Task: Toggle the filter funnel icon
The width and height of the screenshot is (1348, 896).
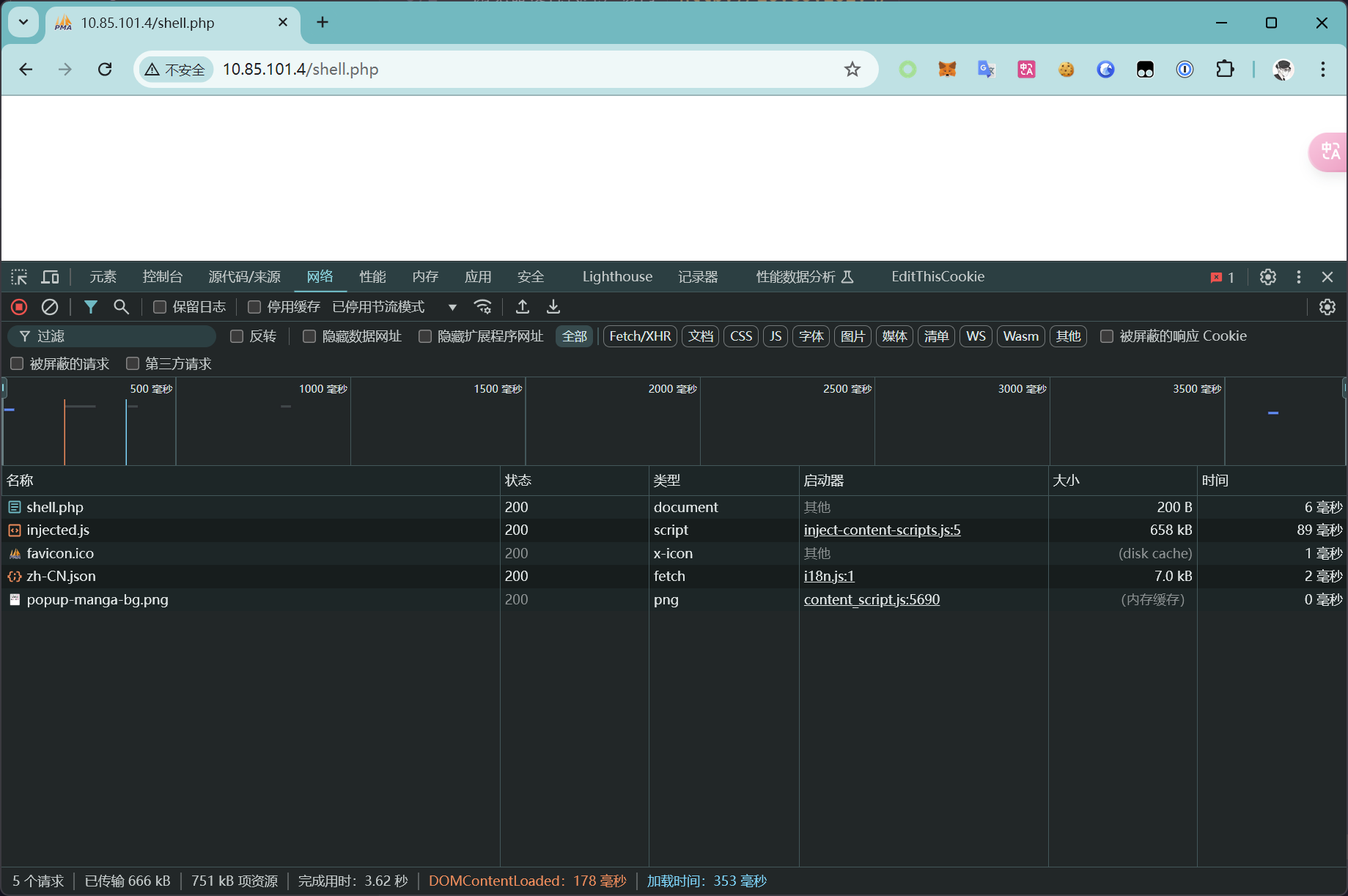Action: (x=90, y=307)
